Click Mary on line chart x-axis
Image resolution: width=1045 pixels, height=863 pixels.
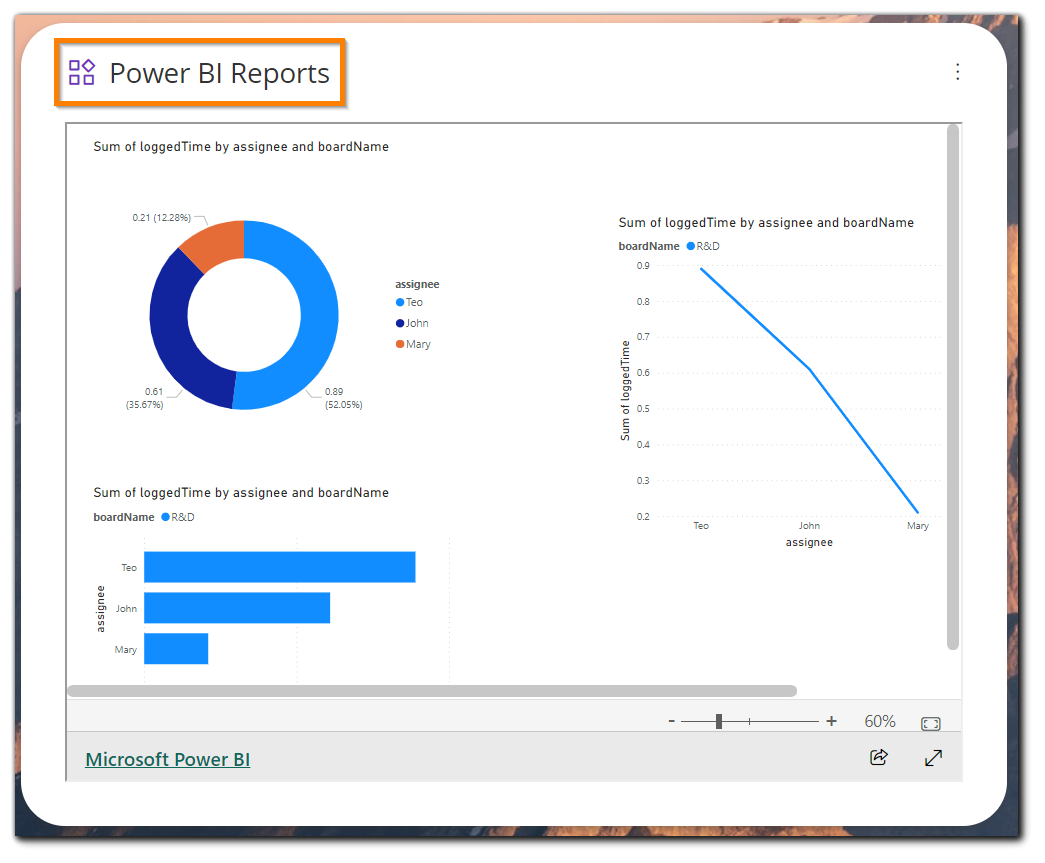coord(918,526)
